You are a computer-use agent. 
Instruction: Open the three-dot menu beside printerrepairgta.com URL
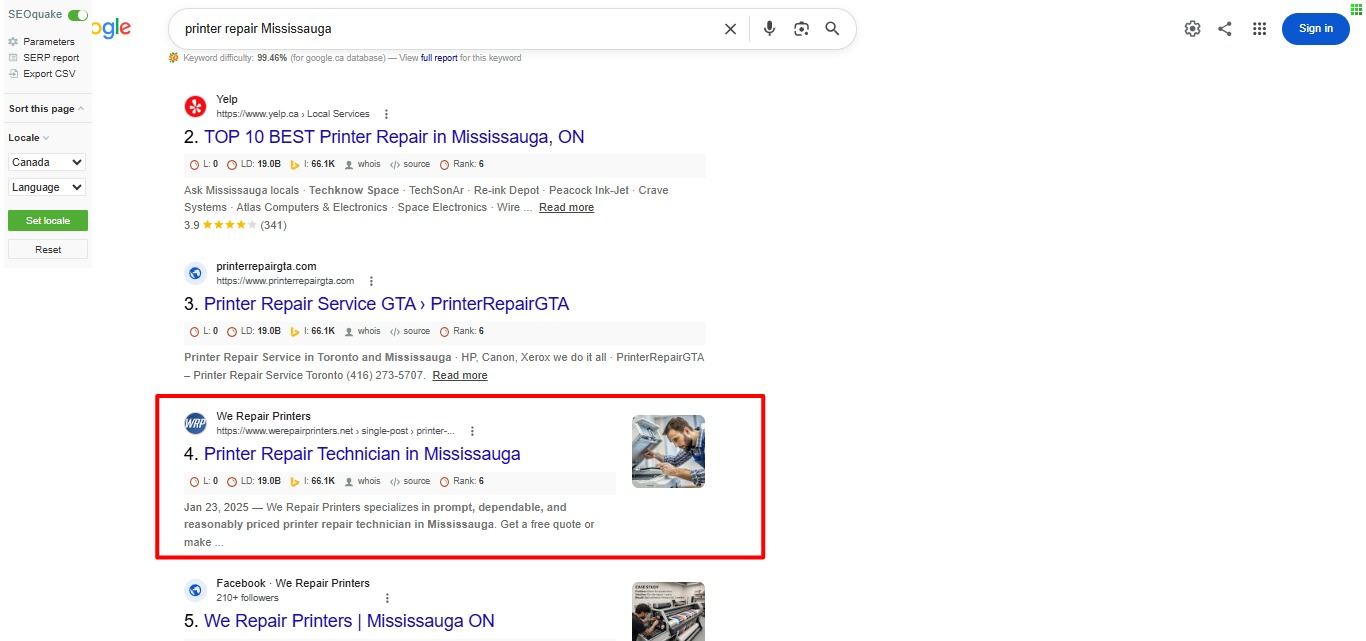[371, 281]
